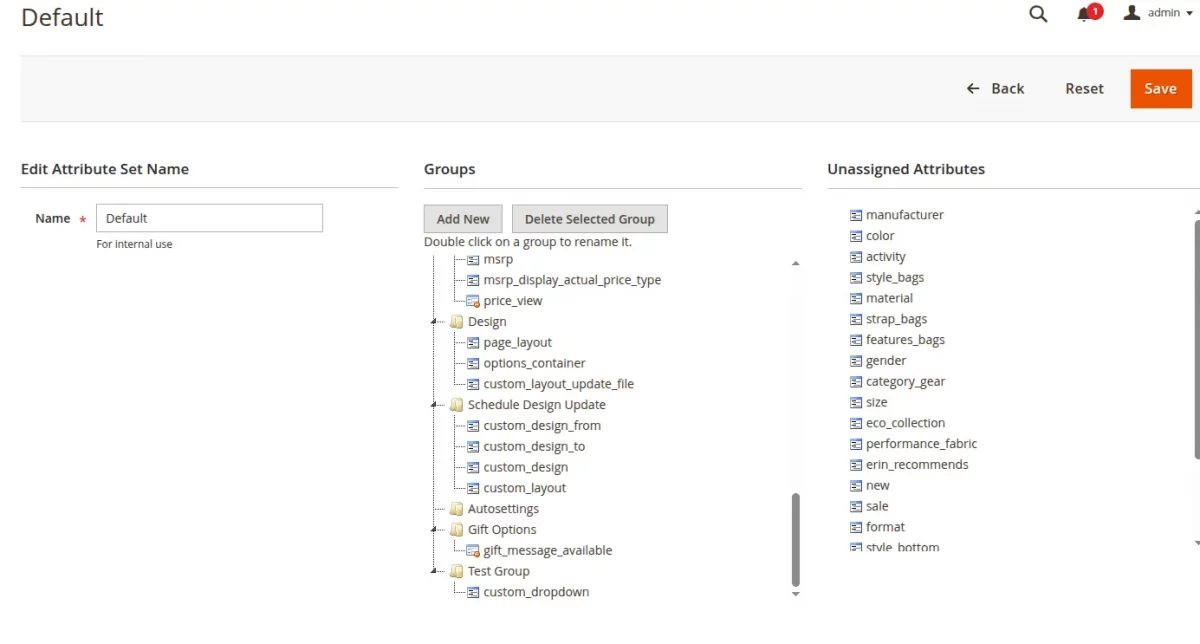Open the notifications bell icon
Viewport: 1200px width, 644px height.
[x=1085, y=14]
